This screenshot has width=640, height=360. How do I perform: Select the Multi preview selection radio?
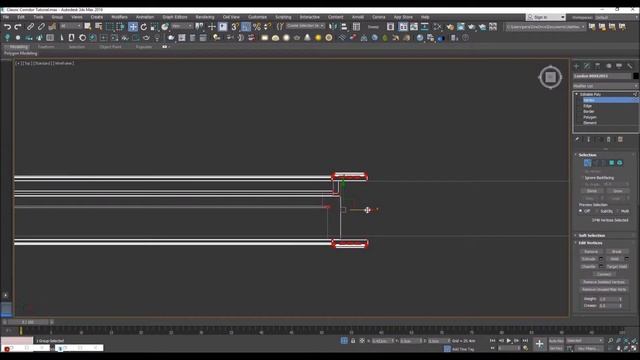tap(618, 211)
